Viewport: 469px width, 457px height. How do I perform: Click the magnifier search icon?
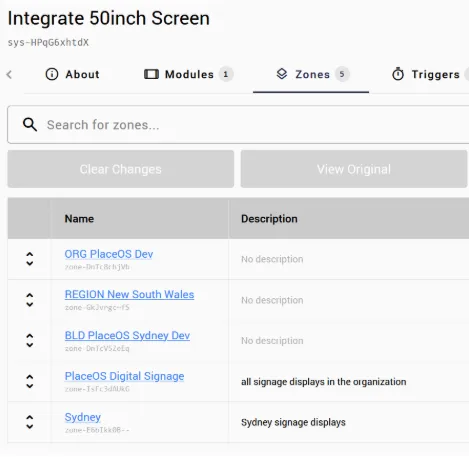pos(30,125)
